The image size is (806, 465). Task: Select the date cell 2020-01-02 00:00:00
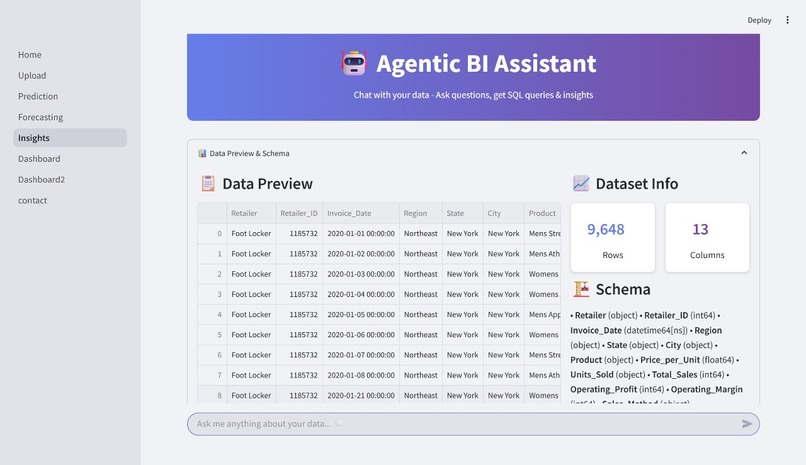(x=361, y=254)
